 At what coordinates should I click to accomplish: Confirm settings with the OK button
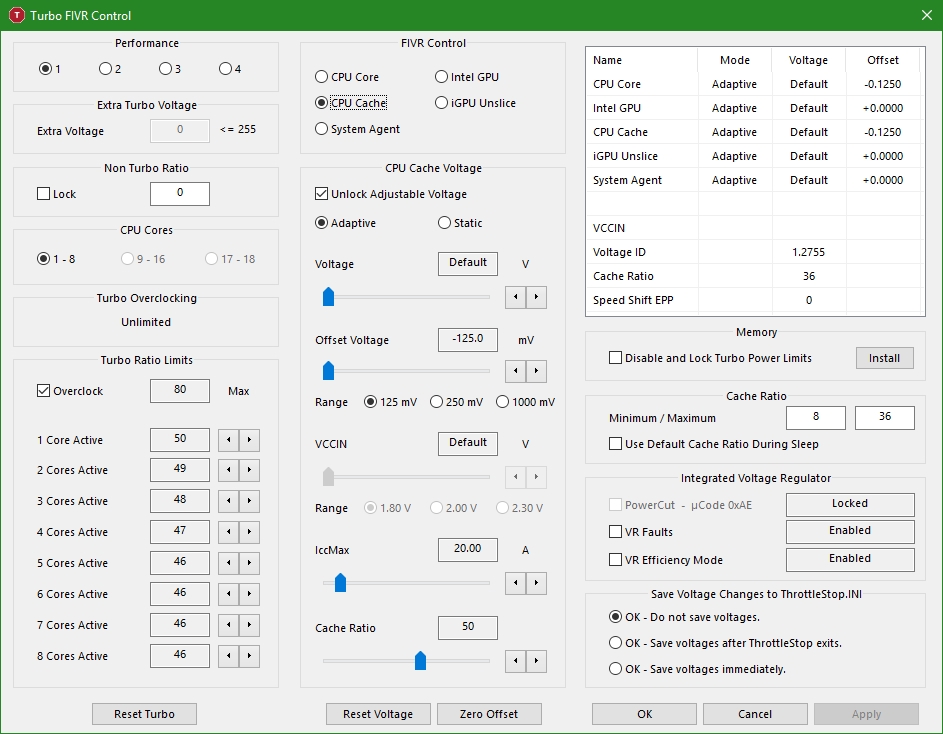(x=644, y=714)
